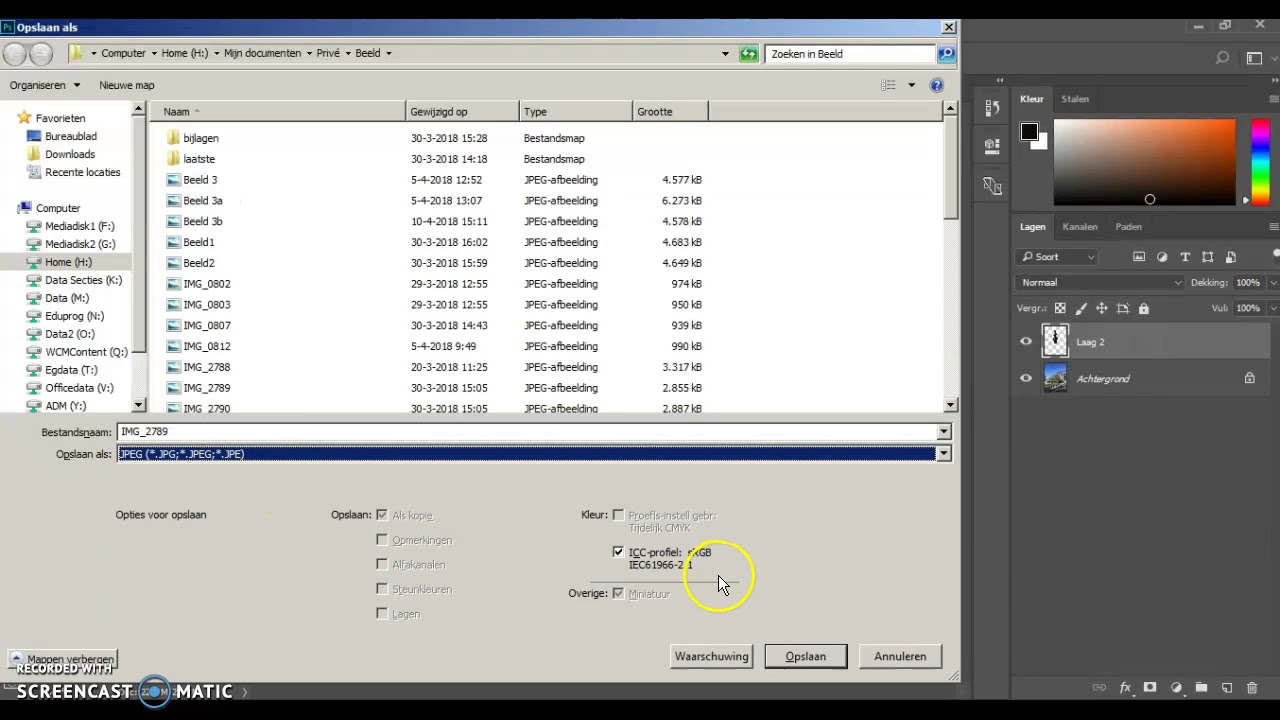This screenshot has width=1280, height=720.
Task: Hide the Laag 2 layer eye
Action: 1026,342
